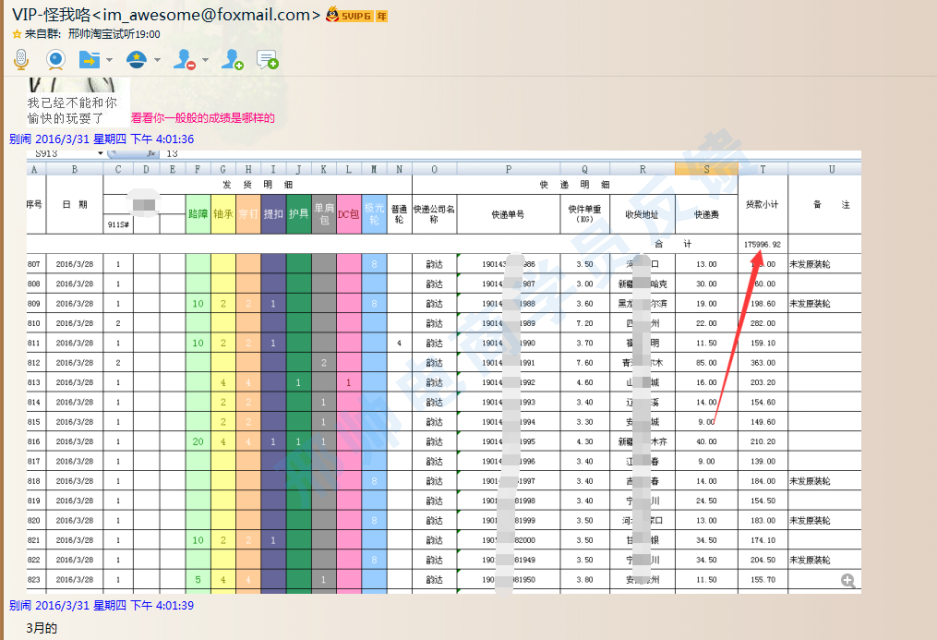Screen dimensions: 937x640
Task: Click the blue police-cap report icon
Action: point(137,60)
